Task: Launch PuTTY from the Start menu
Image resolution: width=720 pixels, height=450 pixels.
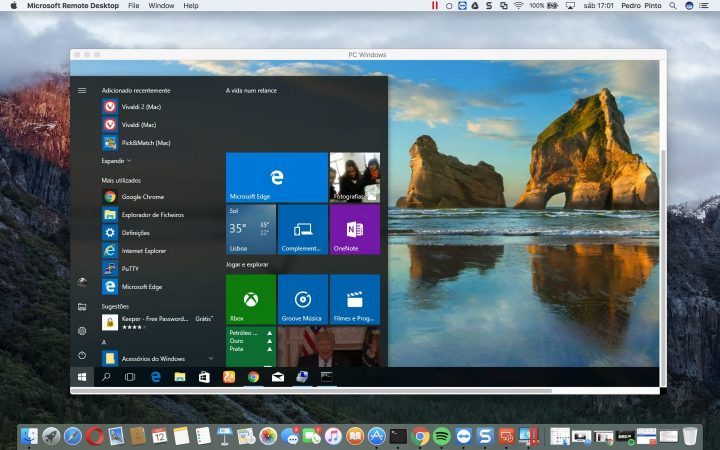Action: coord(131,269)
